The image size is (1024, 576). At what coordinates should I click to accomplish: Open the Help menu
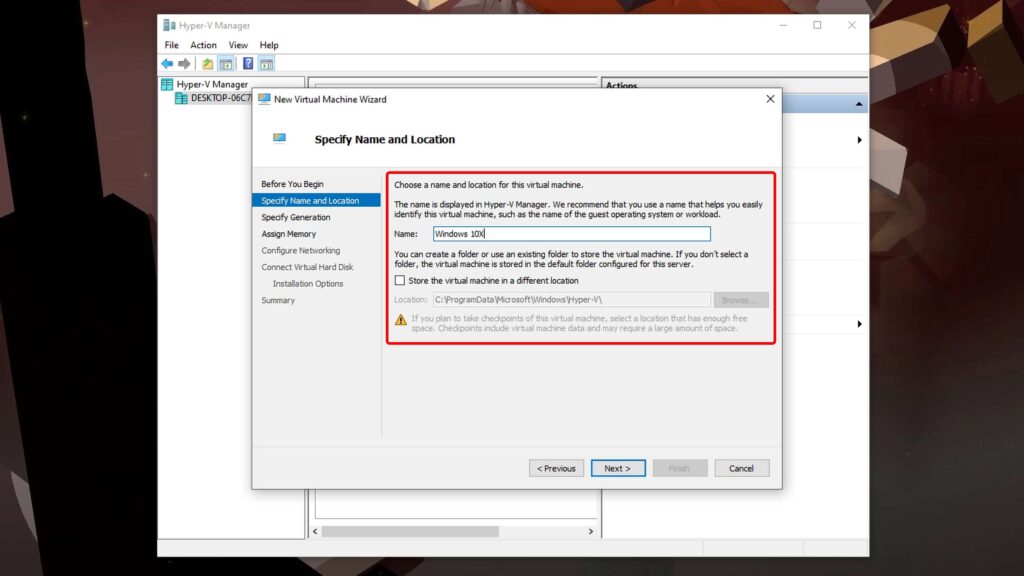coord(268,45)
